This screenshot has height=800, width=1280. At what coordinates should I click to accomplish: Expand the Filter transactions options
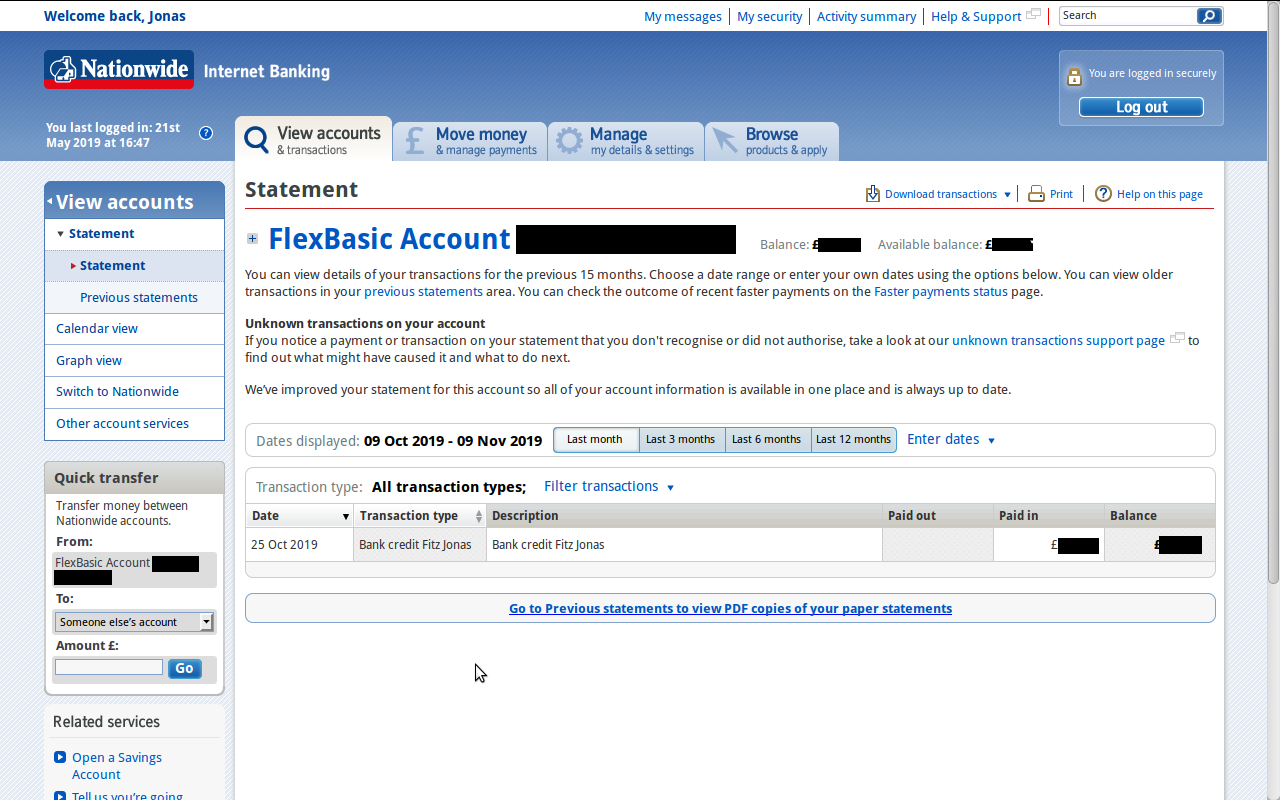click(x=608, y=487)
